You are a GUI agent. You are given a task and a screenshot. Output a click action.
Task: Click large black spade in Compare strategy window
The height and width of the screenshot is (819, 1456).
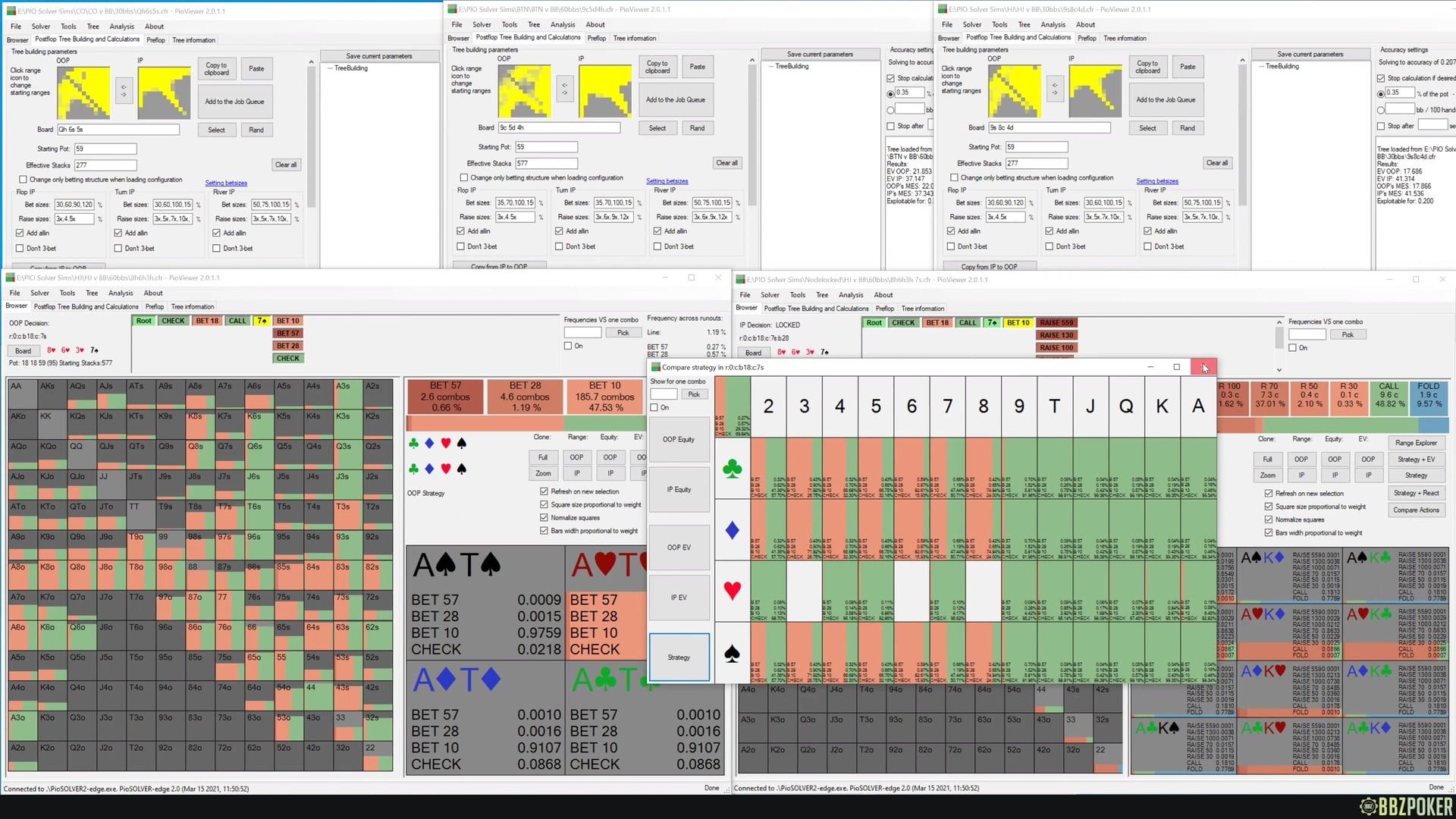pos(732,654)
